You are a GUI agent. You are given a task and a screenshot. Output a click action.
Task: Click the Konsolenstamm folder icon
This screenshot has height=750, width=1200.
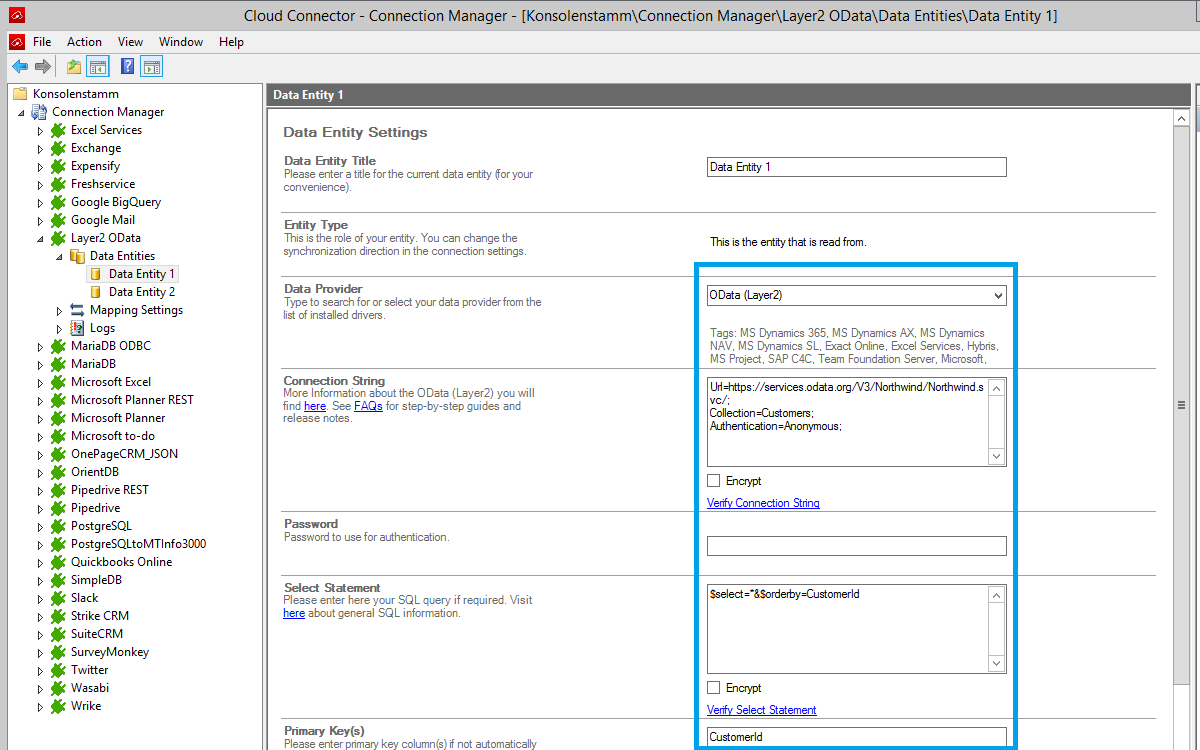20,94
